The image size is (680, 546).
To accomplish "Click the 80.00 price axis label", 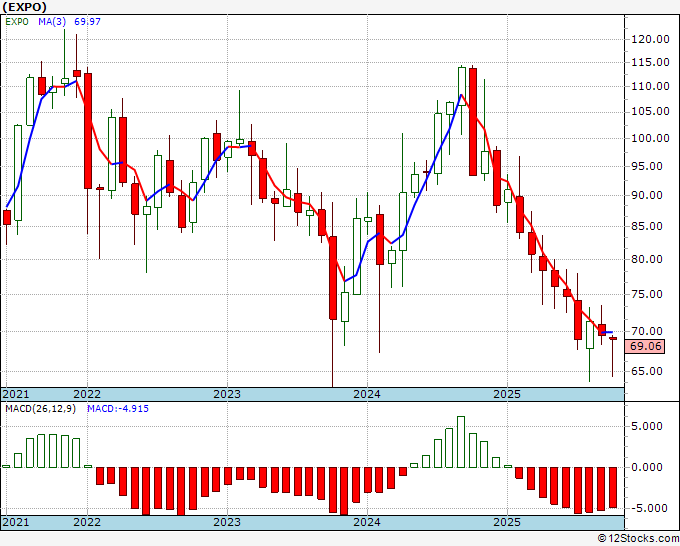I will pos(649,259).
